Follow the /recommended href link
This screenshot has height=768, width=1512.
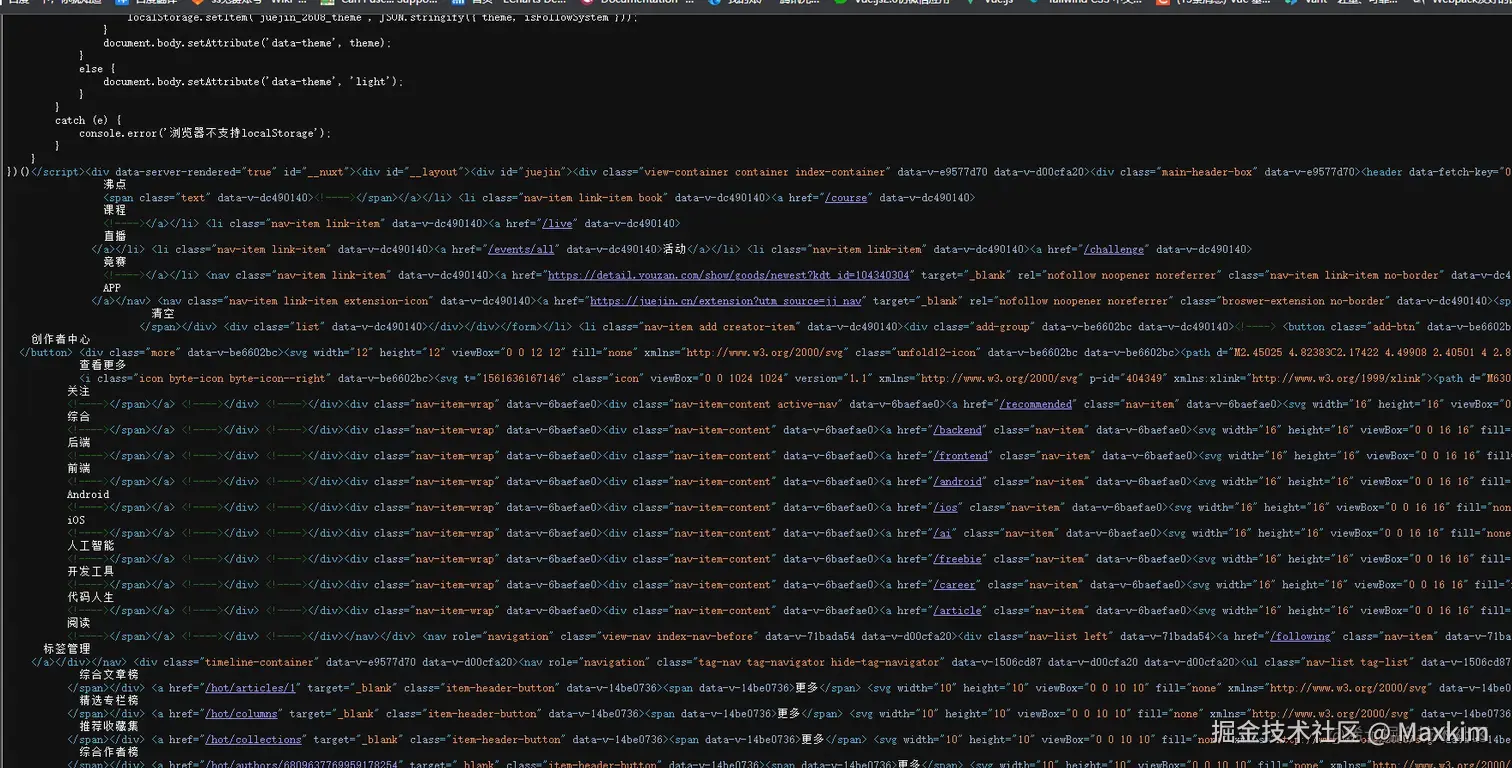(x=1036, y=405)
